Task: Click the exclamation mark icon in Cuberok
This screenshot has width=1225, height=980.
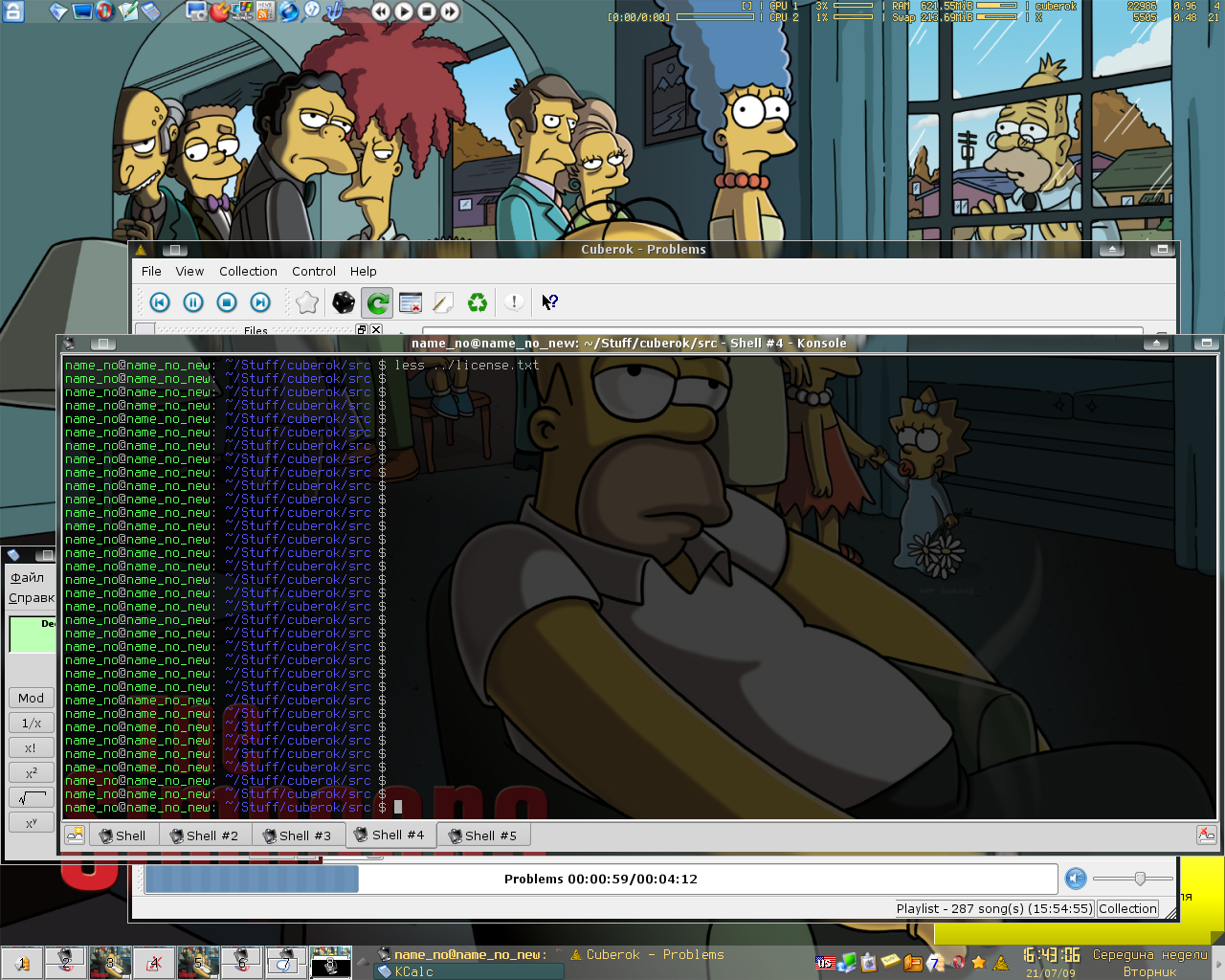Action: pyautogui.click(x=514, y=302)
